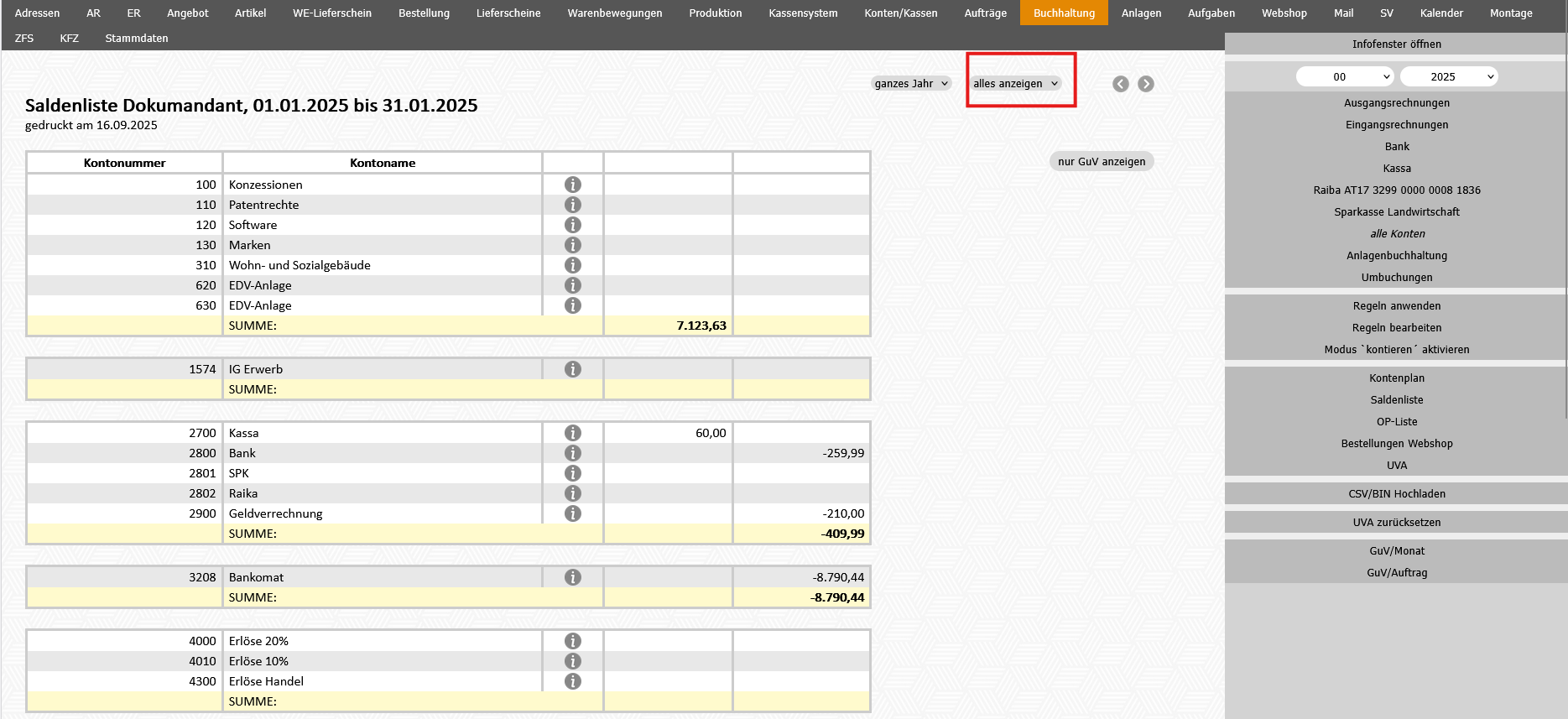
Task: Open the 'ganzes Jahr' period dropdown
Action: click(911, 84)
